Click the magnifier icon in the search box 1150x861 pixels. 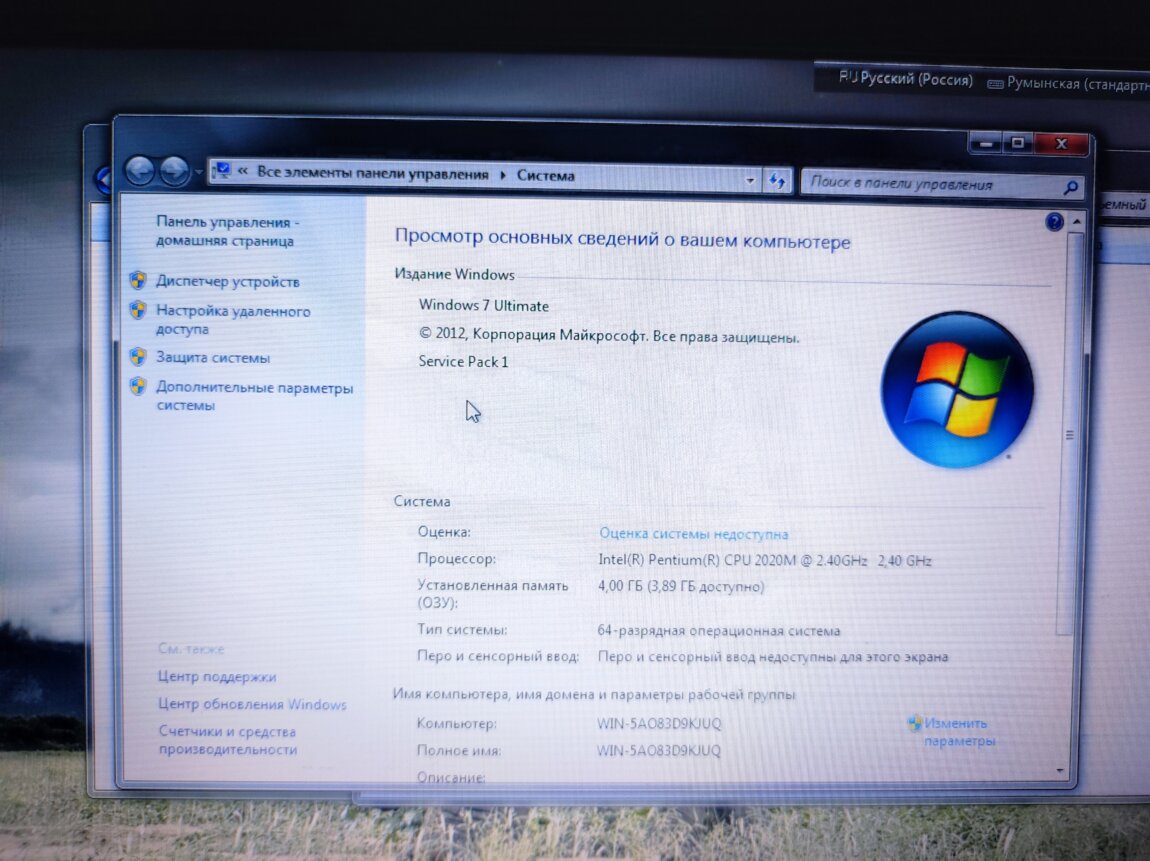coord(1070,187)
